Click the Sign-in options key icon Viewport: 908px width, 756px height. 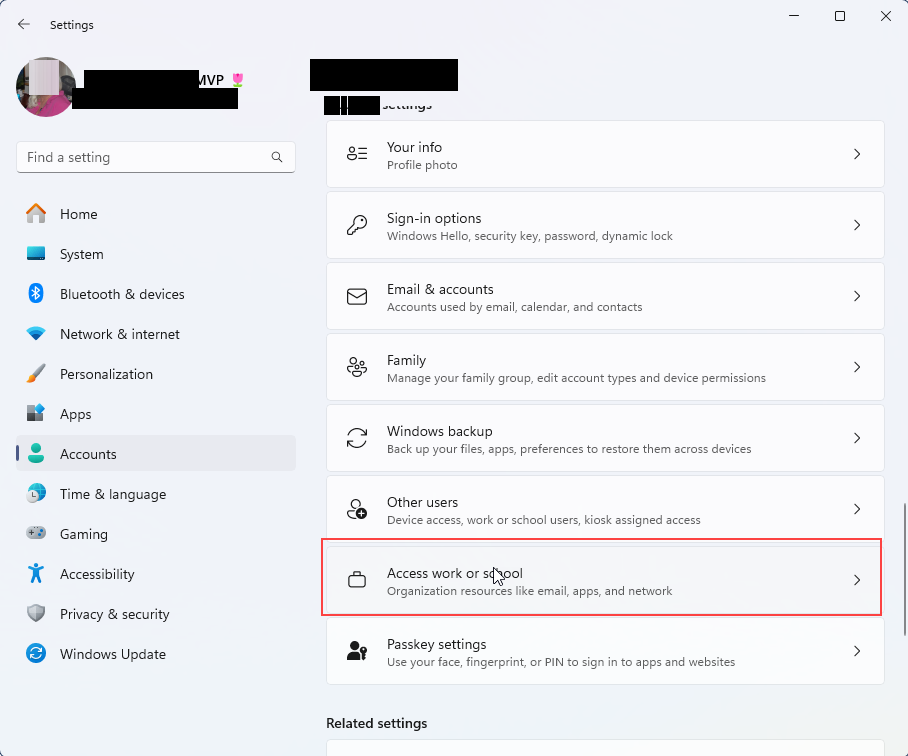point(357,224)
